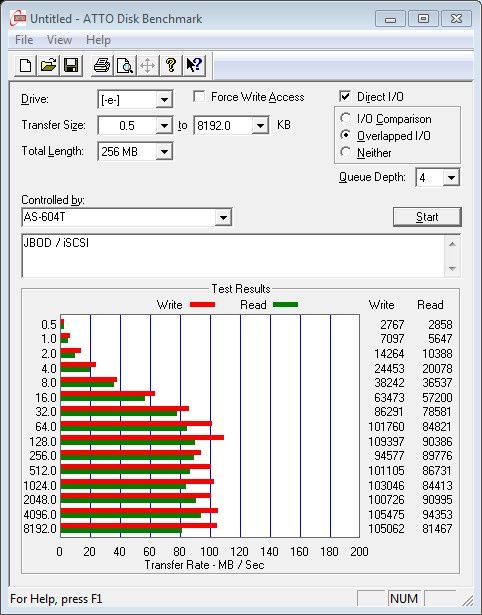
Task: Save results using the floppy disk icon
Action: [71, 65]
